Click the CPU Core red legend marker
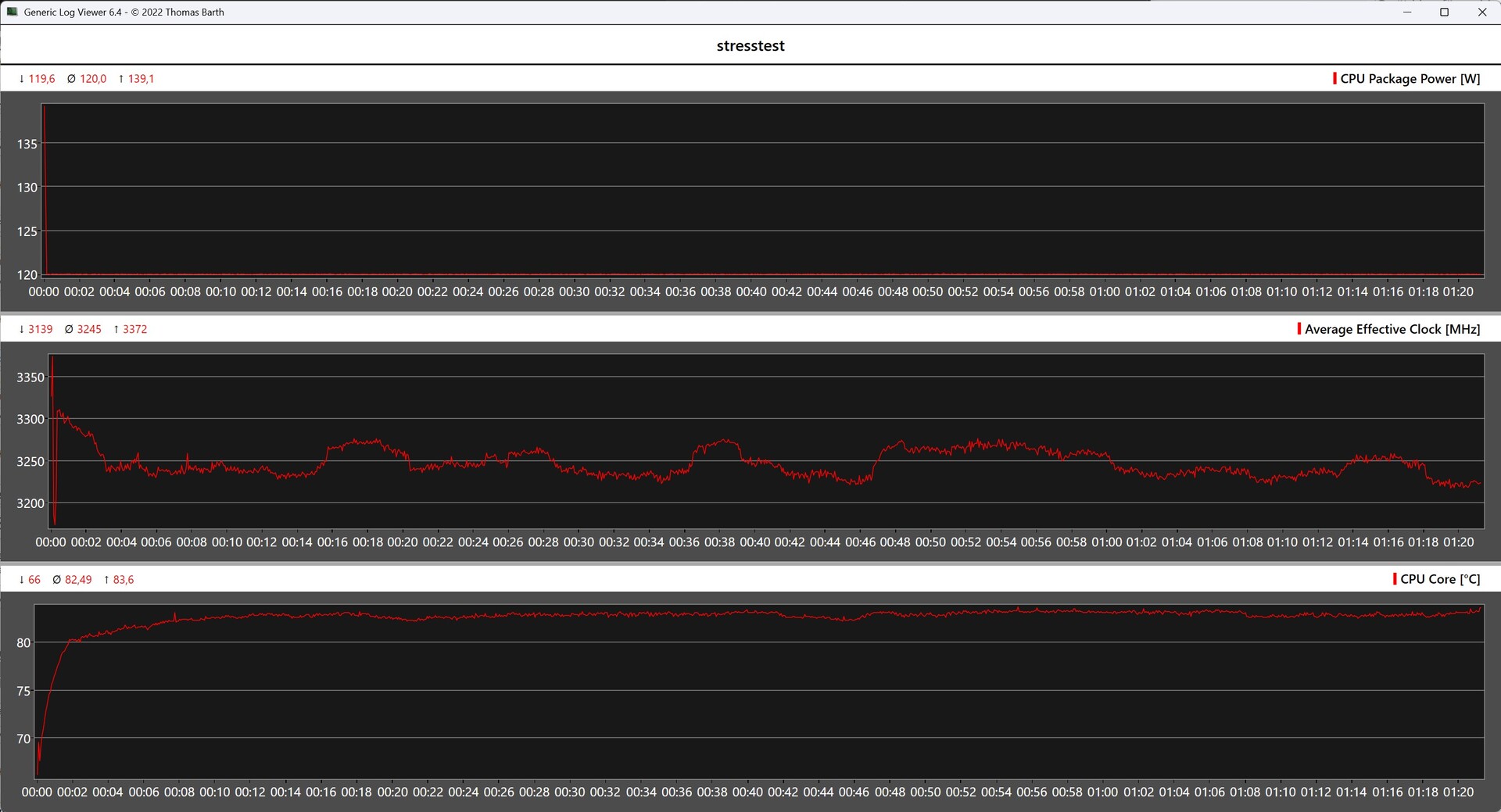Image resolution: width=1501 pixels, height=812 pixels. 1395,578
